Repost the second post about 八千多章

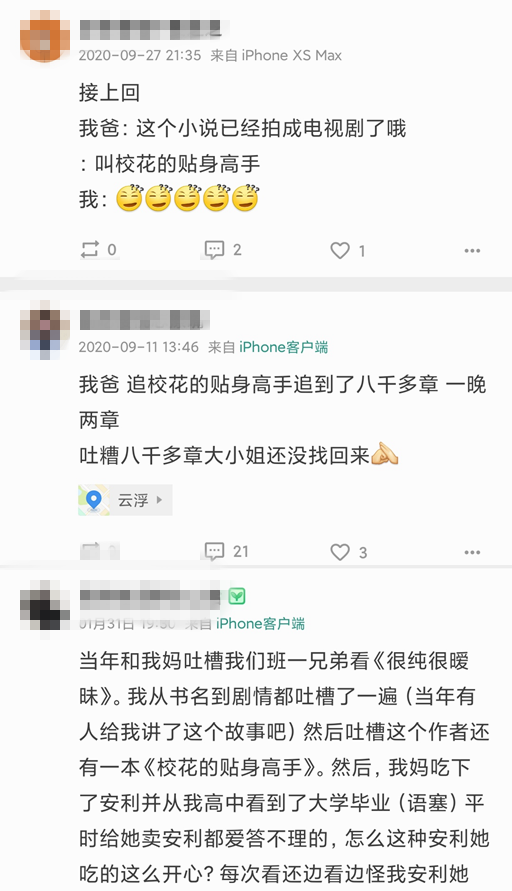(x=99, y=551)
